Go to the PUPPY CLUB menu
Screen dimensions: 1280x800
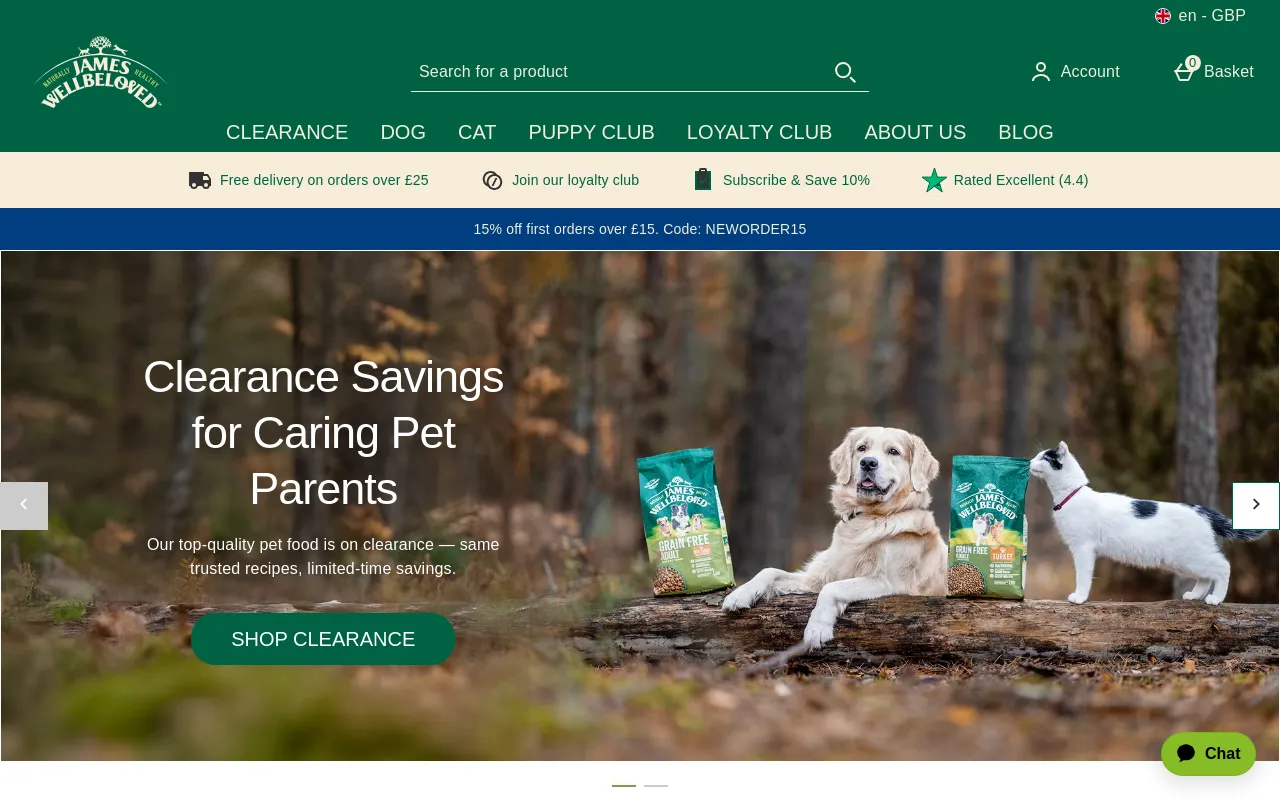click(x=592, y=132)
